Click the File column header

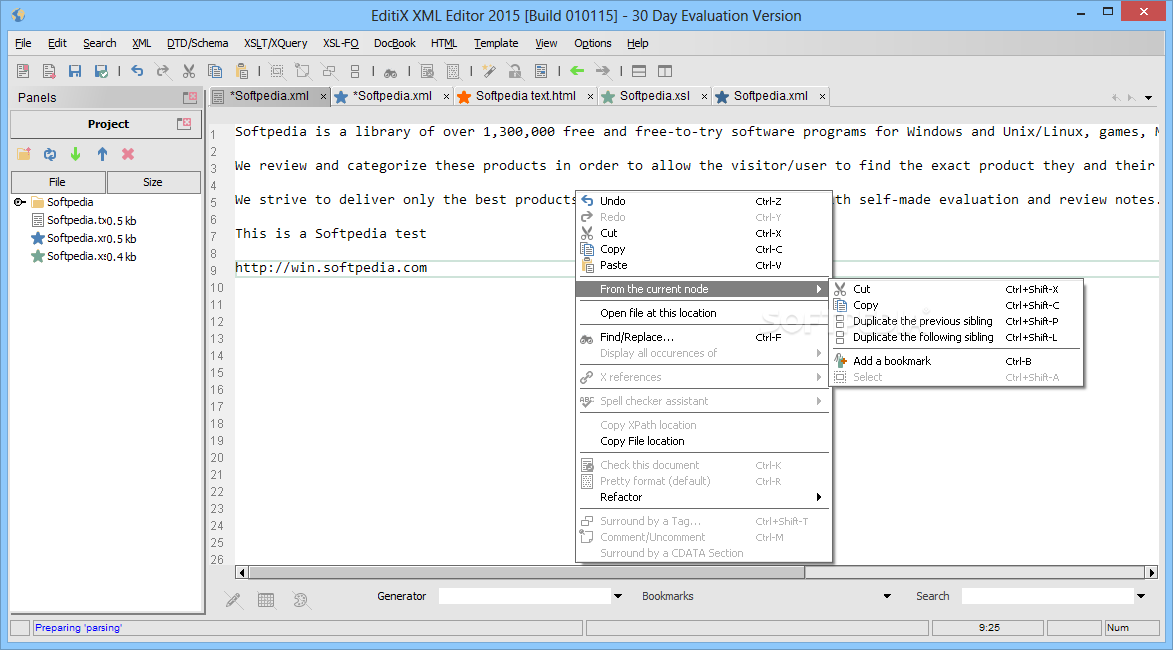(58, 182)
